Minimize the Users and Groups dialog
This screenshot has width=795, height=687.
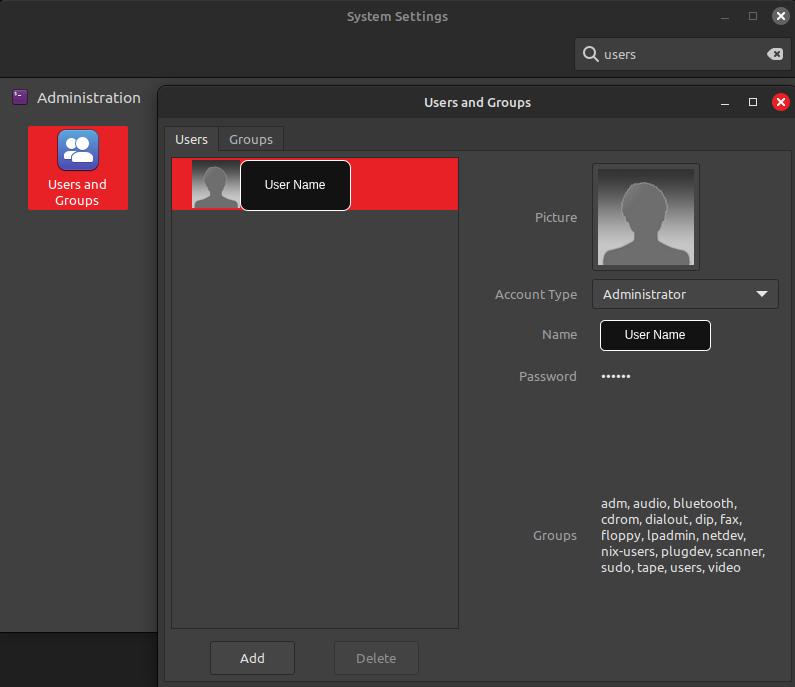725,102
